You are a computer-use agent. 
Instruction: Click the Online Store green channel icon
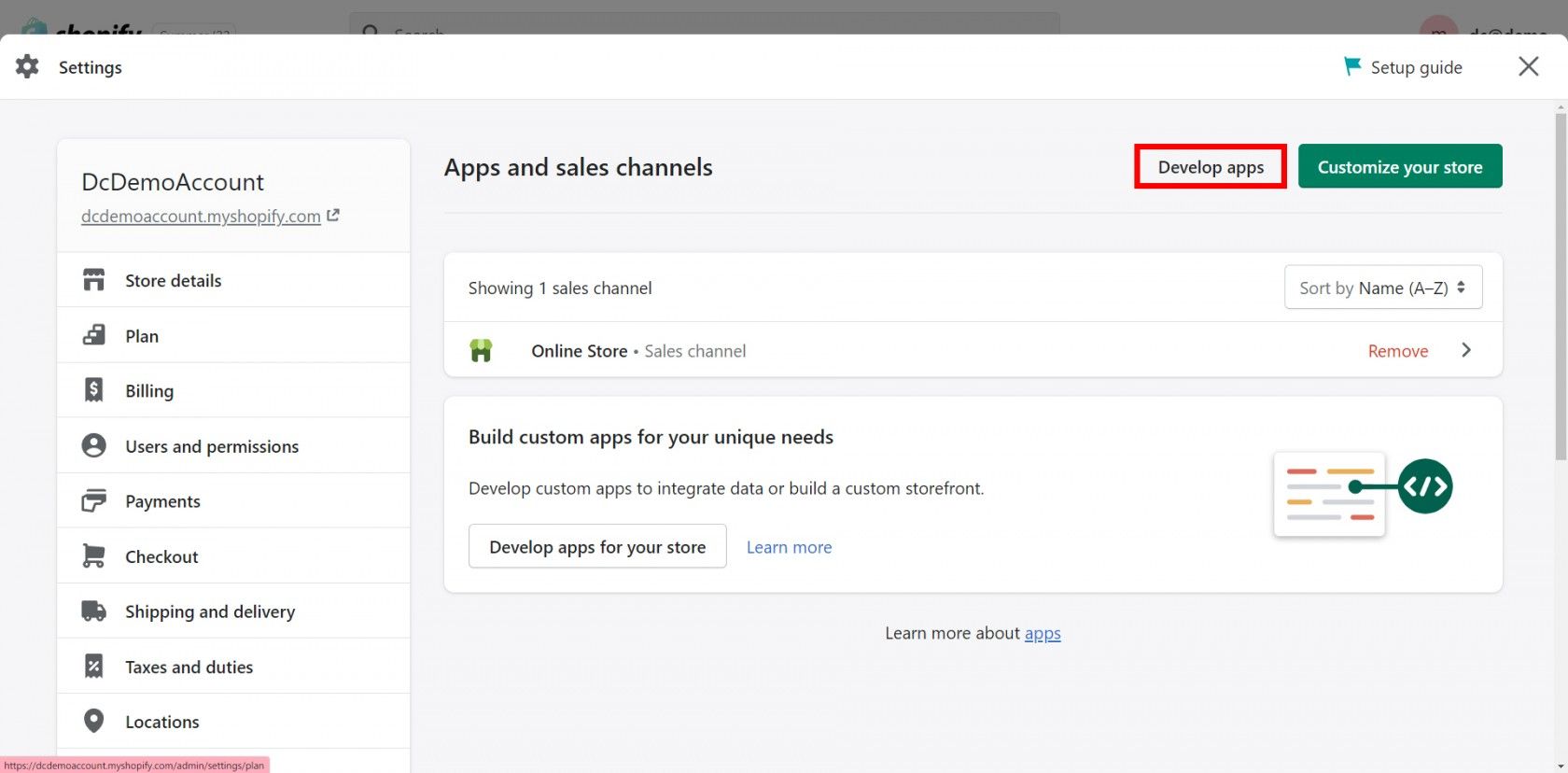pos(481,351)
